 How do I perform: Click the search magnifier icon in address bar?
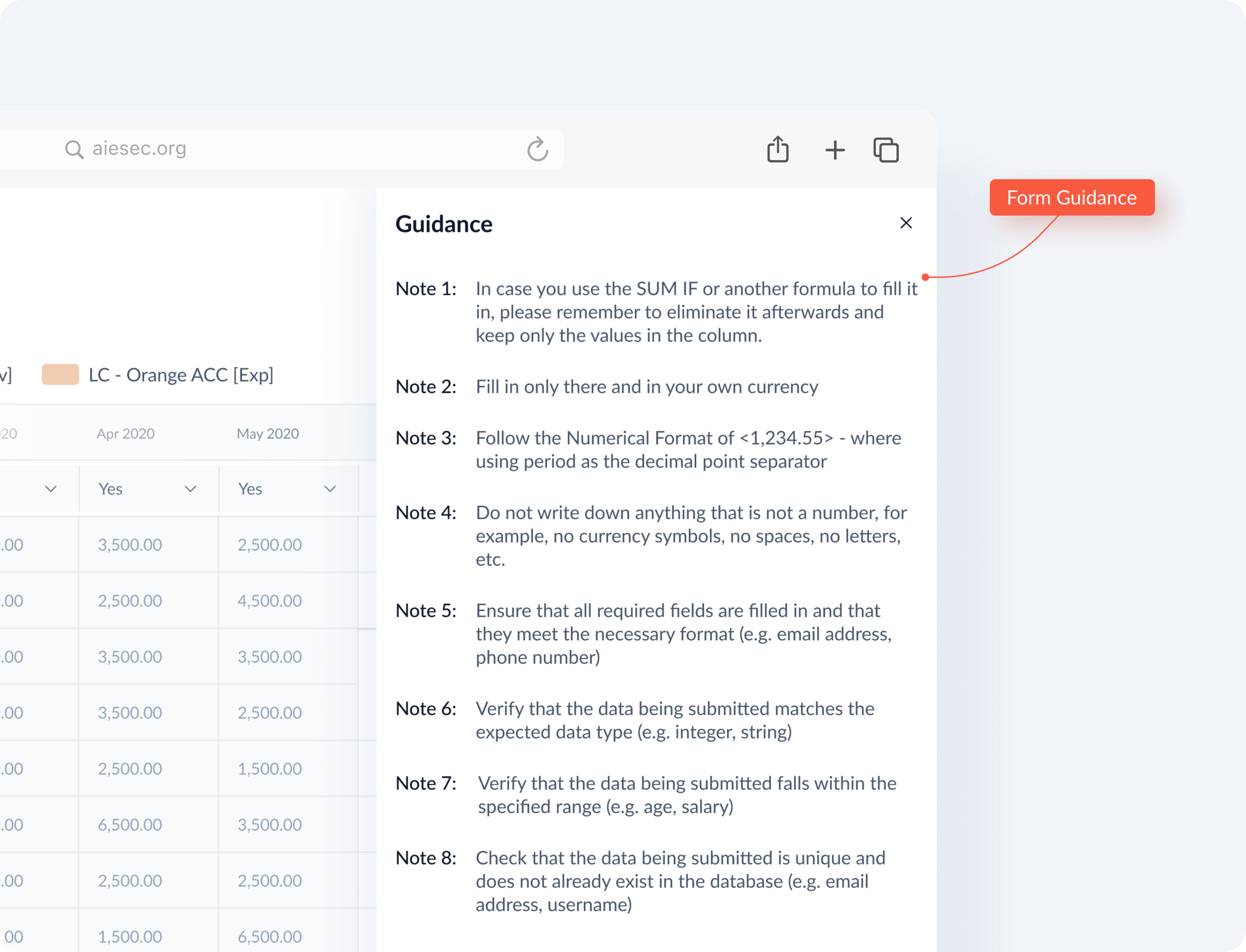(x=74, y=150)
